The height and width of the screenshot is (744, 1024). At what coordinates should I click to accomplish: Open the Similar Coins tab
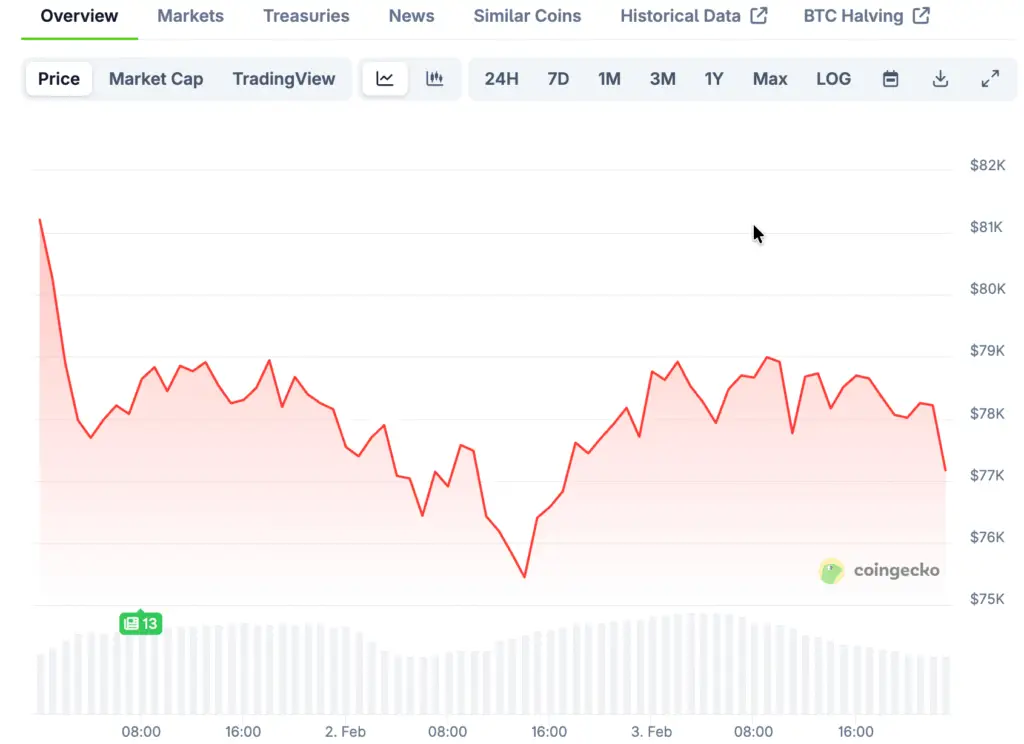pyautogui.click(x=527, y=16)
